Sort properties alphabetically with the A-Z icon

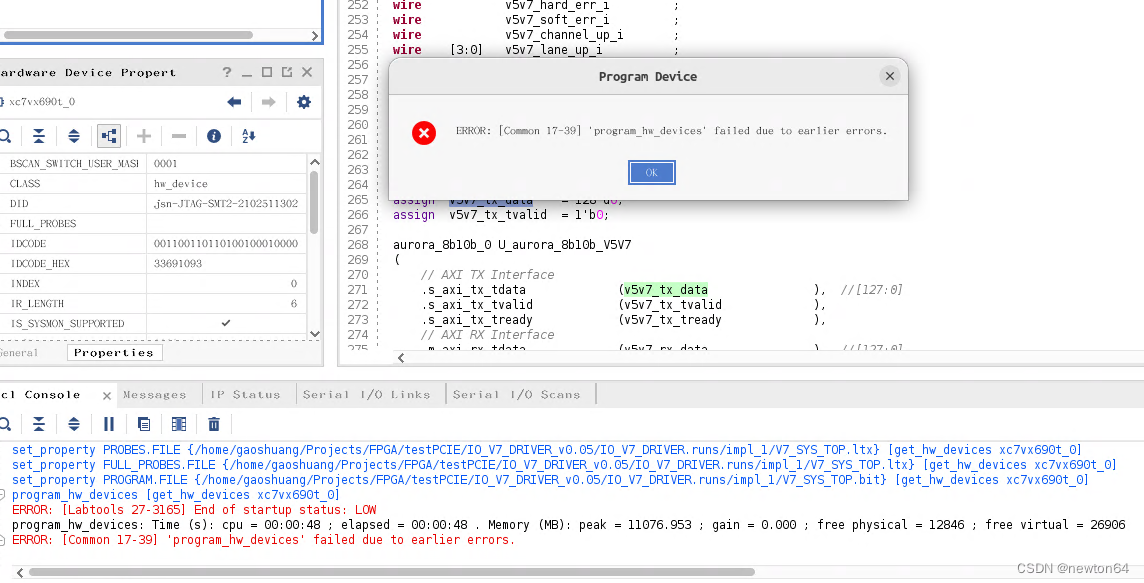point(247,136)
